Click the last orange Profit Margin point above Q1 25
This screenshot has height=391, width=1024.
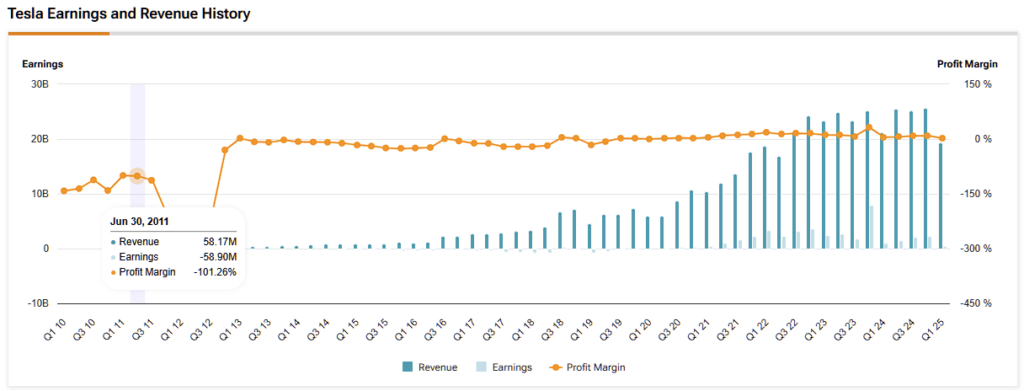coord(942,138)
